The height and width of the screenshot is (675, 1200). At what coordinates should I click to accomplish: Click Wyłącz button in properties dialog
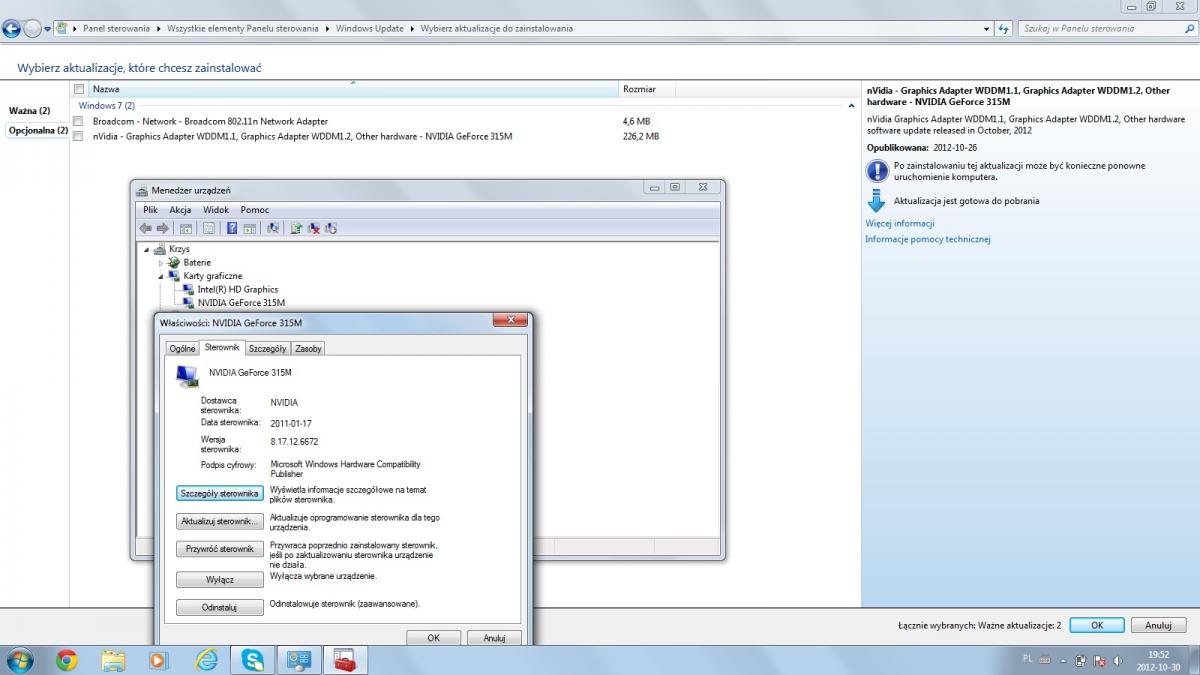click(x=220, y=579)
